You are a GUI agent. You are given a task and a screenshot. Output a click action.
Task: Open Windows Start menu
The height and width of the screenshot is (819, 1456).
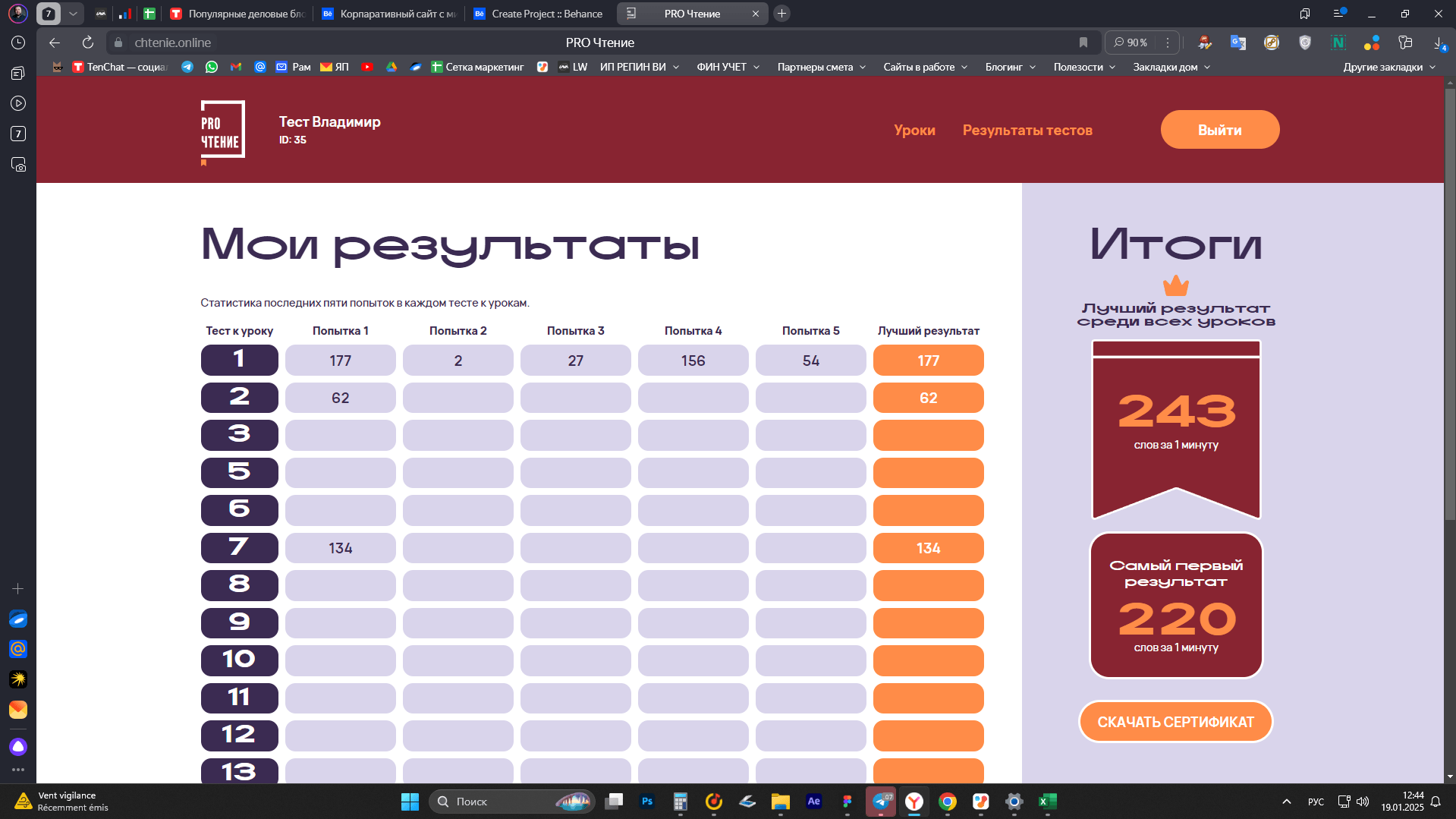pyautogui.click(x=410, y=802)
